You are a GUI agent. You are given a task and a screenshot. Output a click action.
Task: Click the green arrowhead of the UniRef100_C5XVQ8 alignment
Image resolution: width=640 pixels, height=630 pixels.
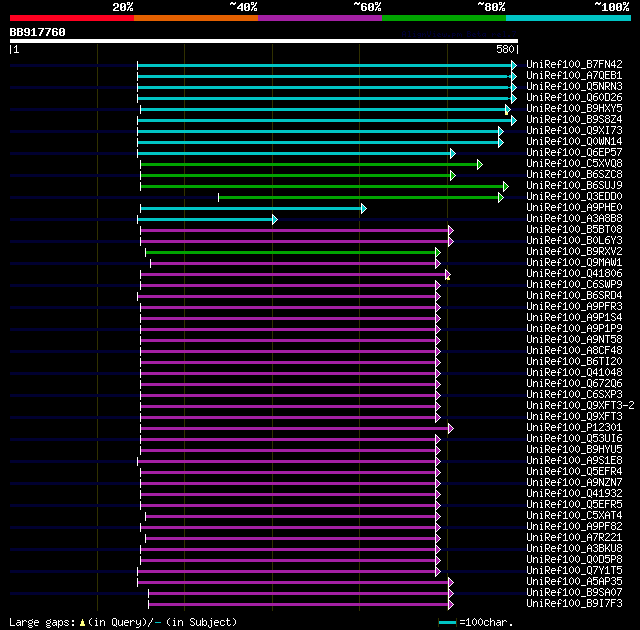[480, 164]
